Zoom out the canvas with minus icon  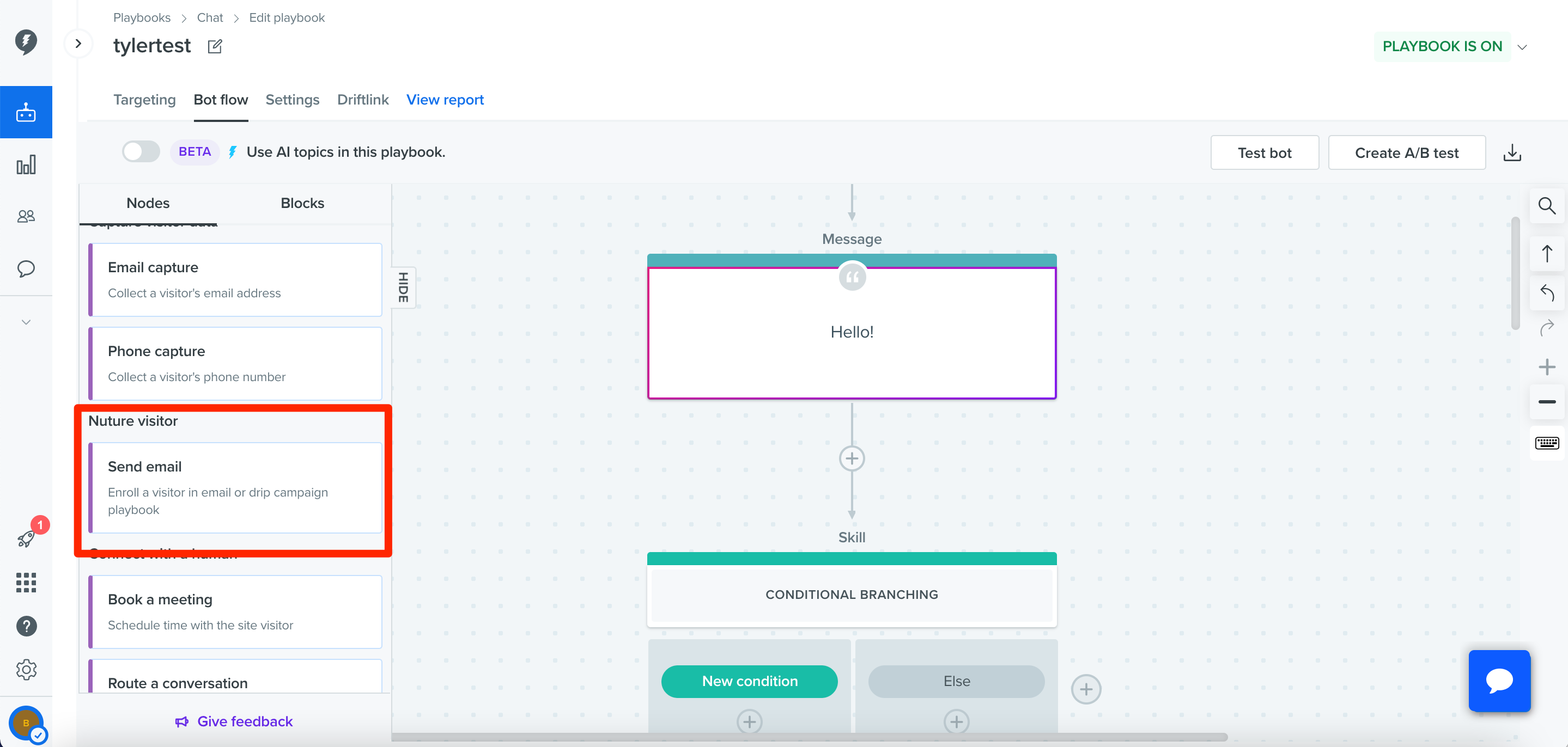coord(1547,401)
